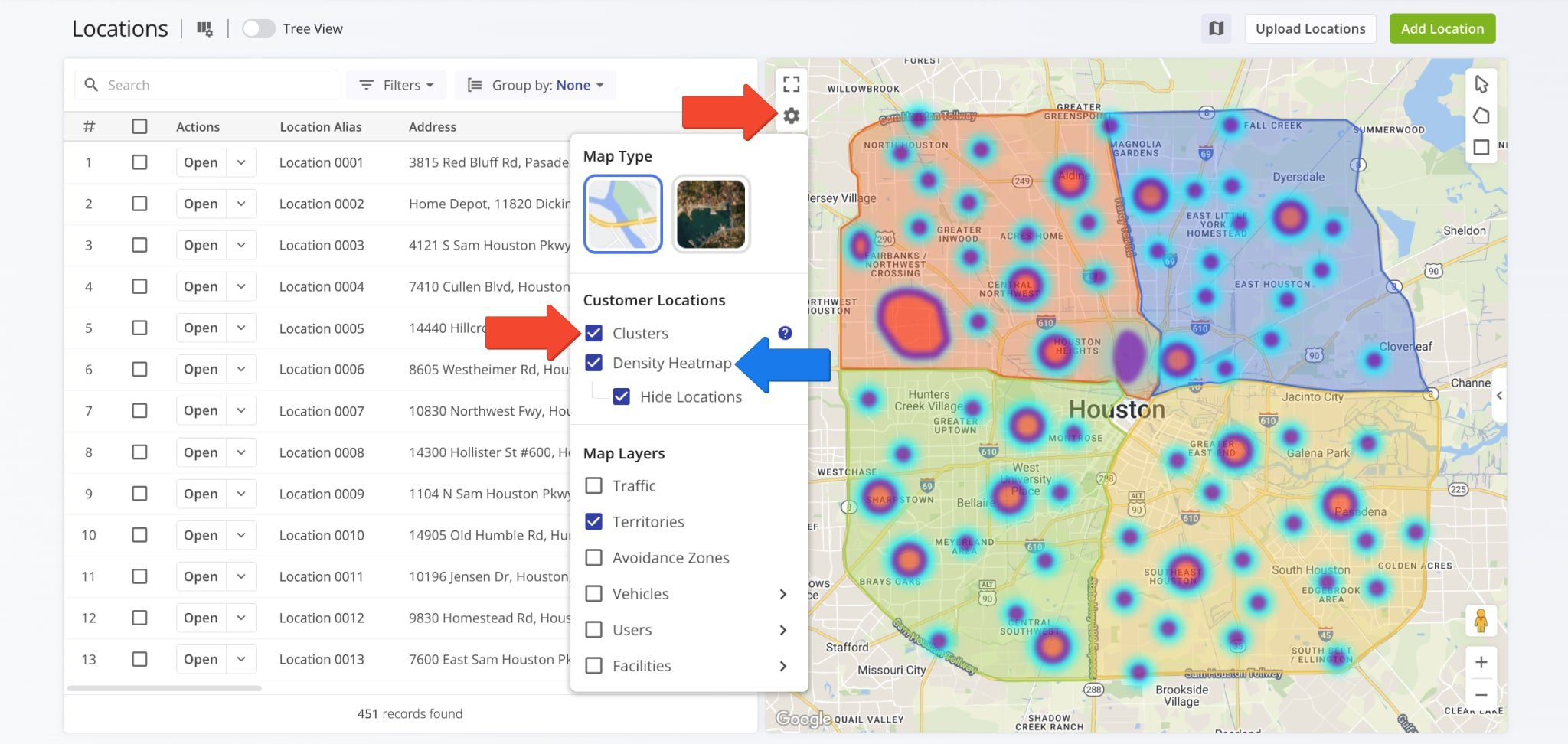Screen dimensions: 1568x744
Task: Click the Add Location button
Action: (1442, 29)
